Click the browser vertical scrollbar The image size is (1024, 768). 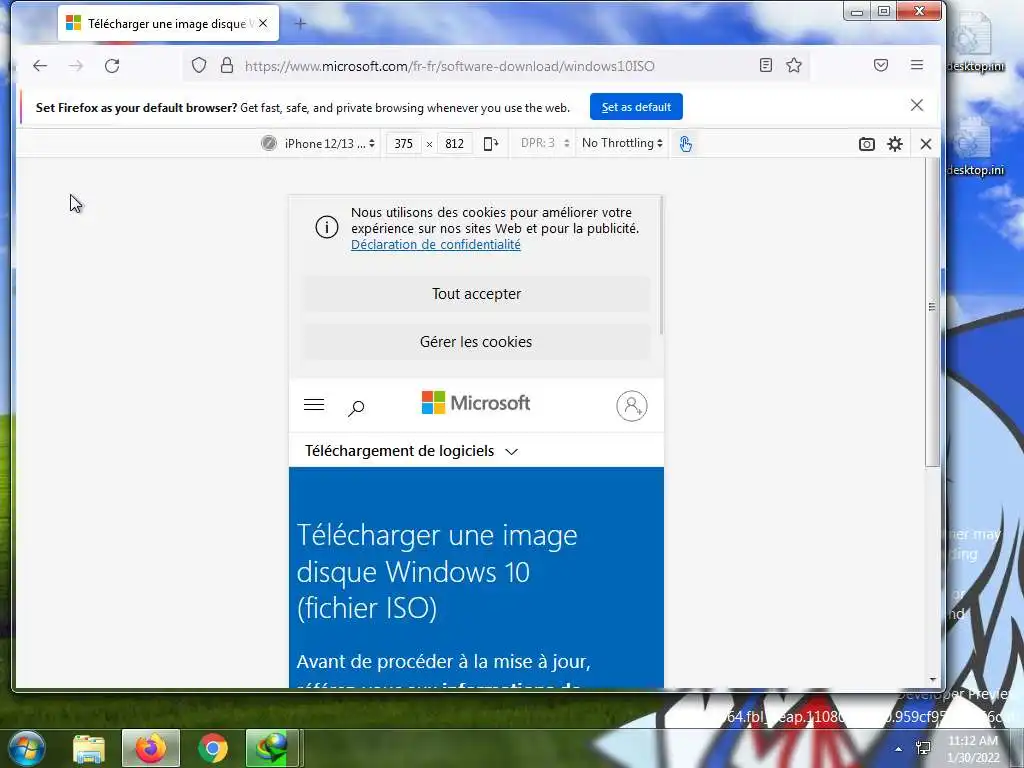coord(933,313)
